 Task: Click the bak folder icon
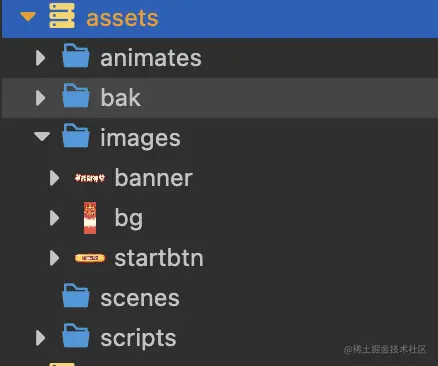(76, 96)
